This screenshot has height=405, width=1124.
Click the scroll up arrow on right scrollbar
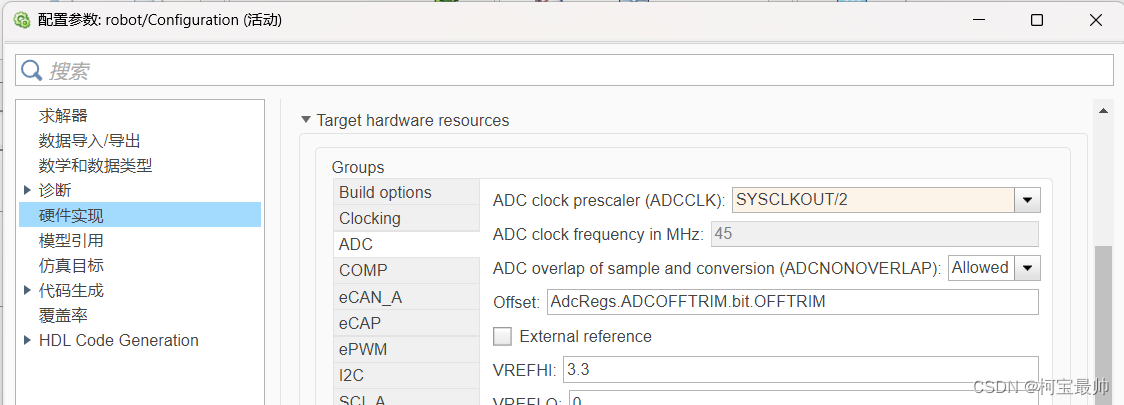click(x=1104, y=110)
